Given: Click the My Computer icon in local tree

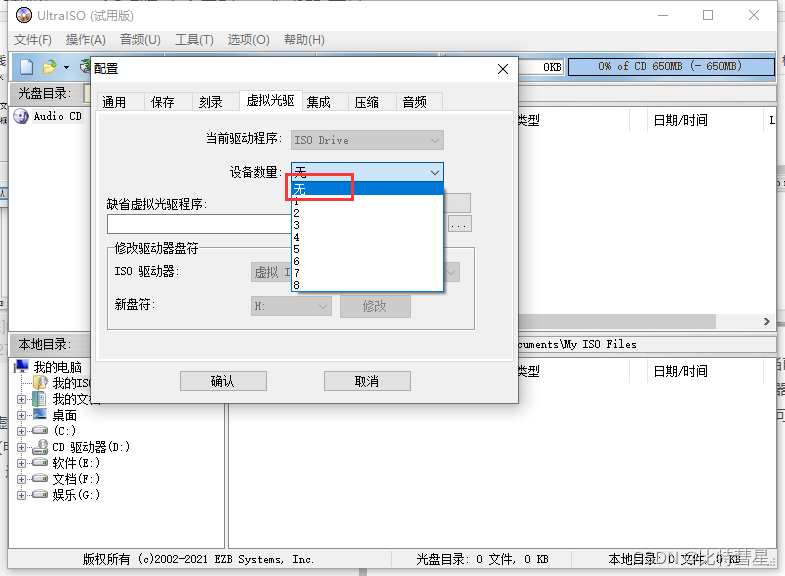Looking at the screenshot, I should 22,366.
